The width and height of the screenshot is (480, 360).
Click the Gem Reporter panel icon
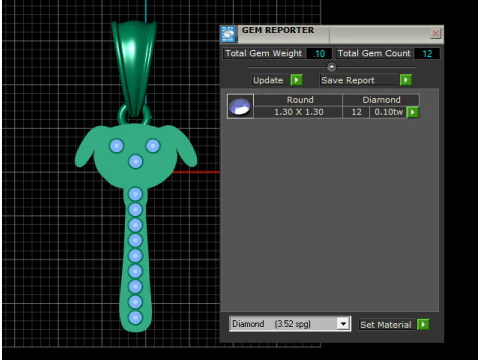coord(229,34)
